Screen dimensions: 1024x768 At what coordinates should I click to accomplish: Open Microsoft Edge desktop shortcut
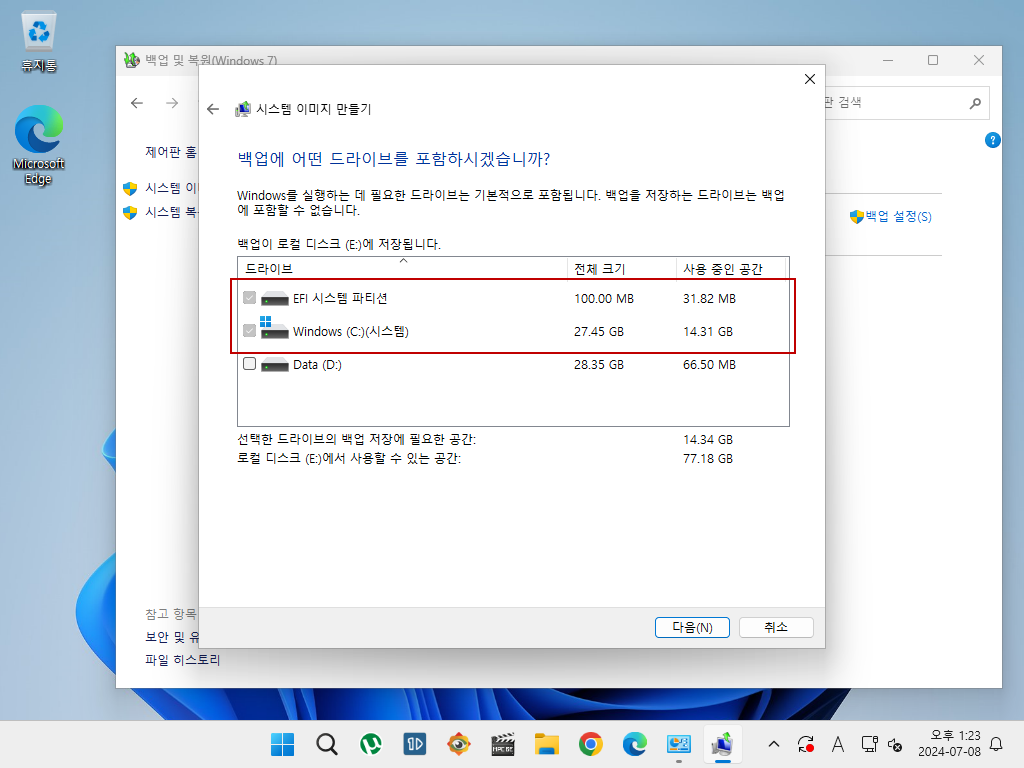point(39,145)
